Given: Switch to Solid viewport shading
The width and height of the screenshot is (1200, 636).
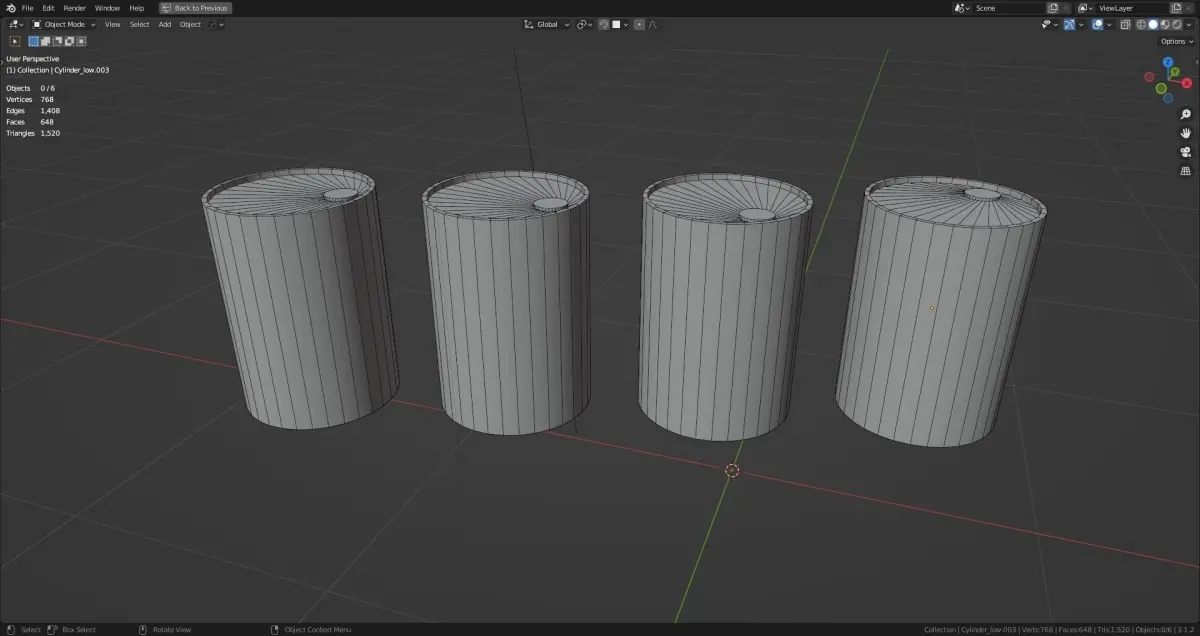Looking at the screenshot, I should click(1153, 25).
